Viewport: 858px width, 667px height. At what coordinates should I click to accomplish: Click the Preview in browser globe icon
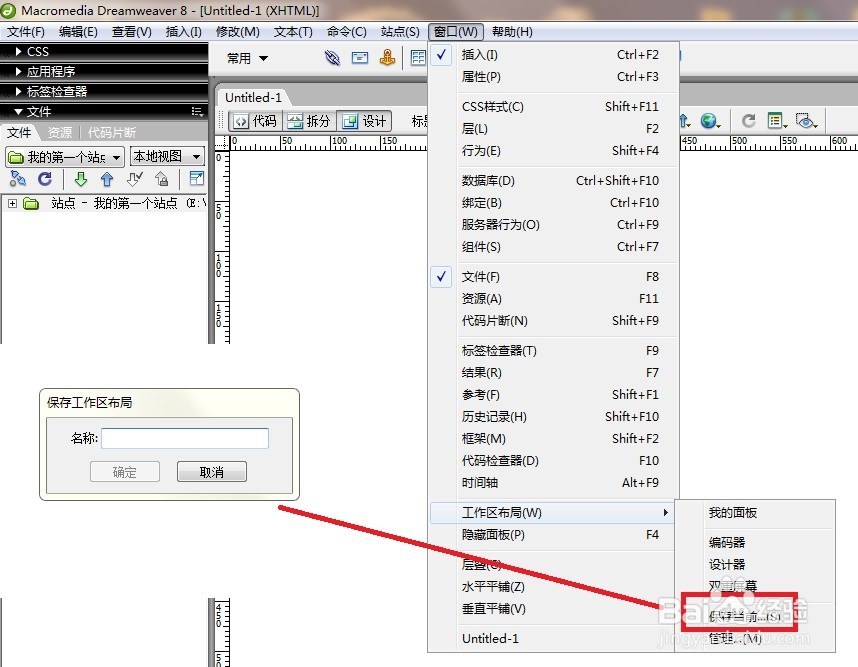pyautogui.click(x=710, y=121)
